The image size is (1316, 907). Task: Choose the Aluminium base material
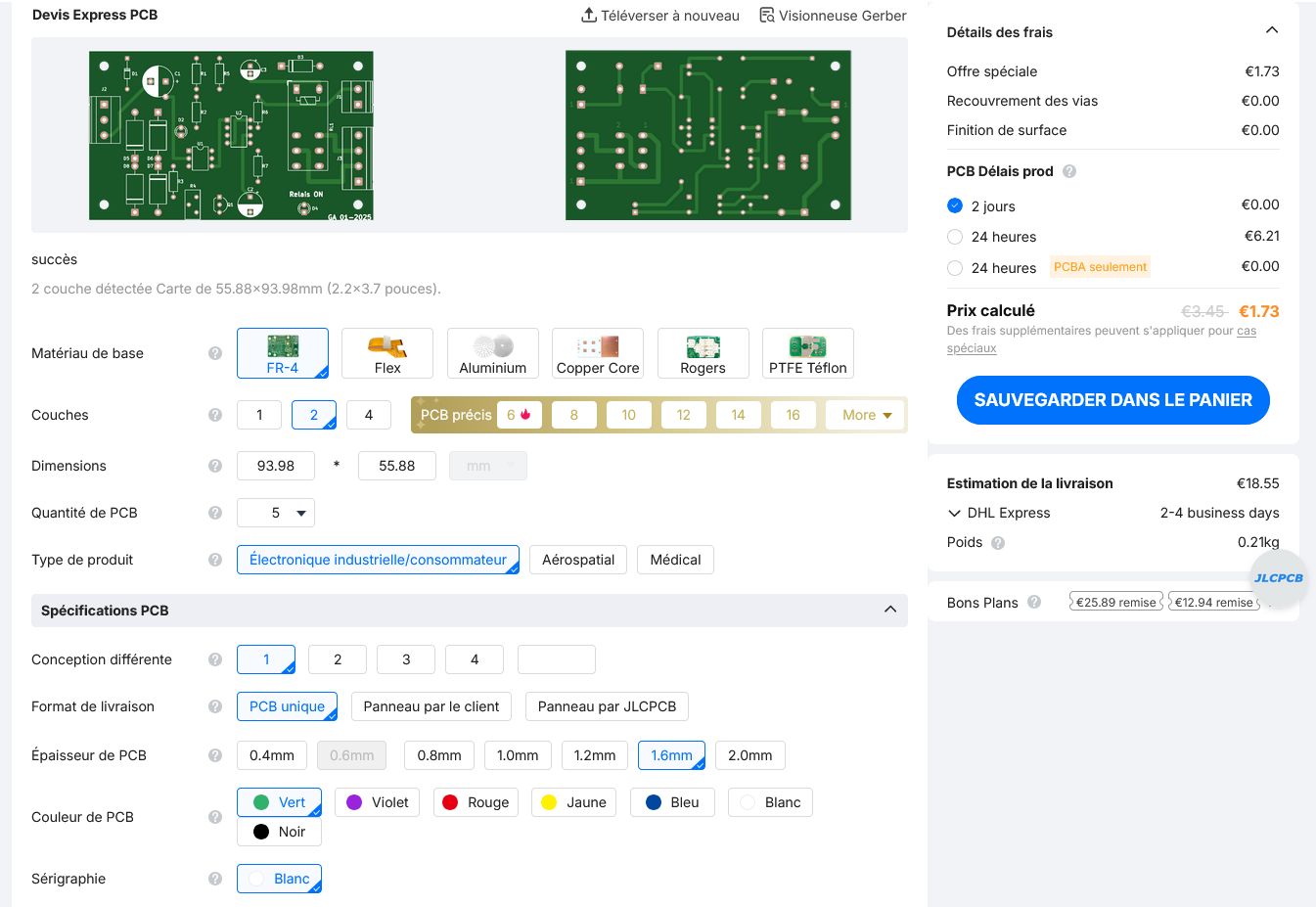492,353
